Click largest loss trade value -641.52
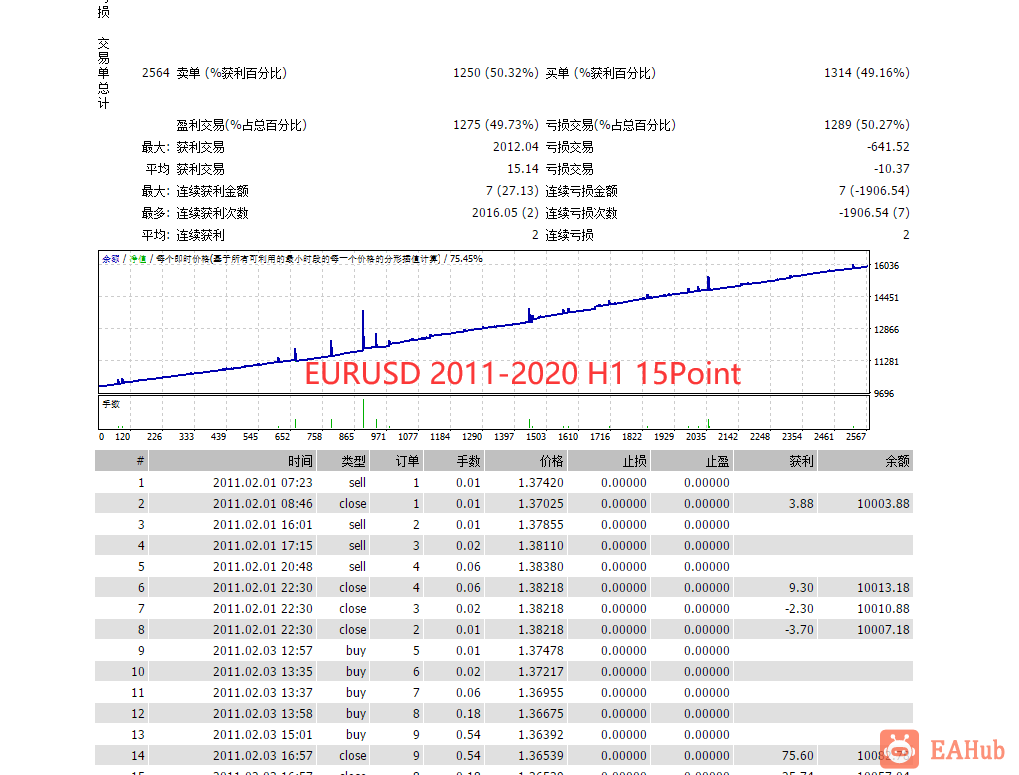 tap(888, 147)
